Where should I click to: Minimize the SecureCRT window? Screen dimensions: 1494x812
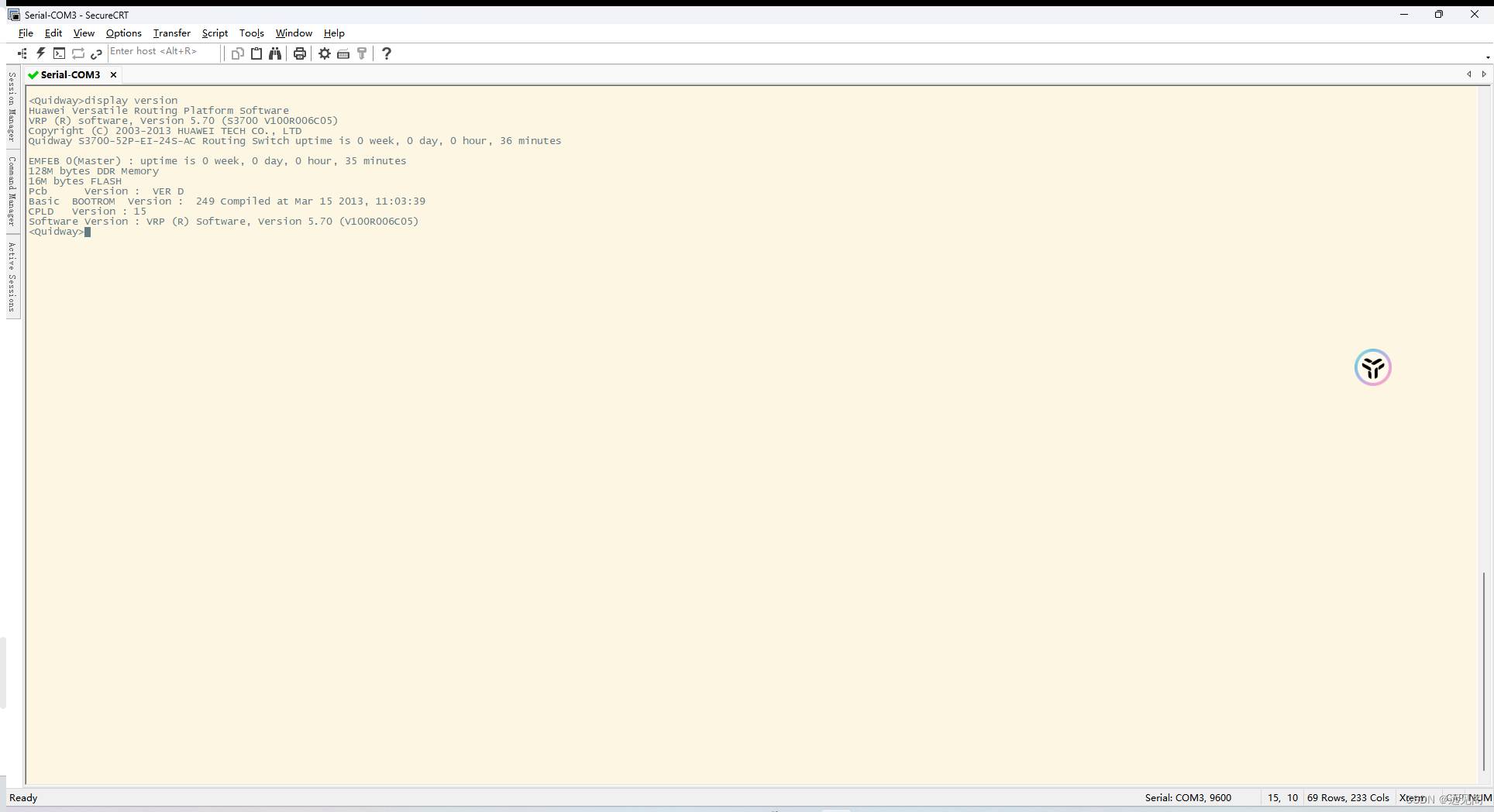[1404, 15]
